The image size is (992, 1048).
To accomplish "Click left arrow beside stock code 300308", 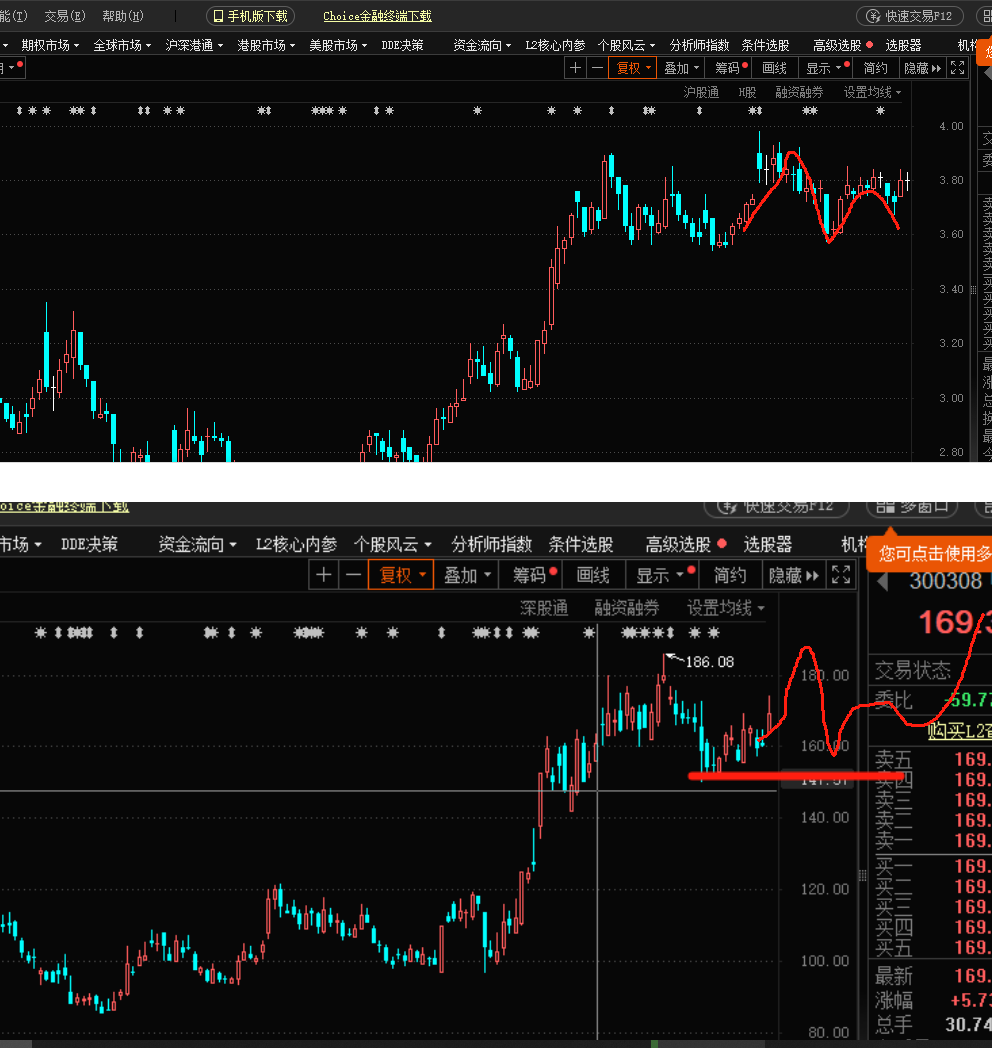I will 883,581.
